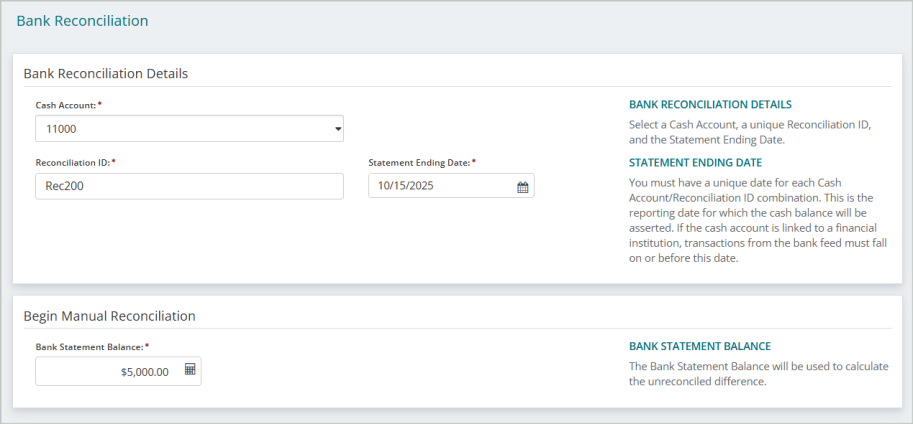
Task: Click the Cash Account field label
Action: [x=67, y=105]
